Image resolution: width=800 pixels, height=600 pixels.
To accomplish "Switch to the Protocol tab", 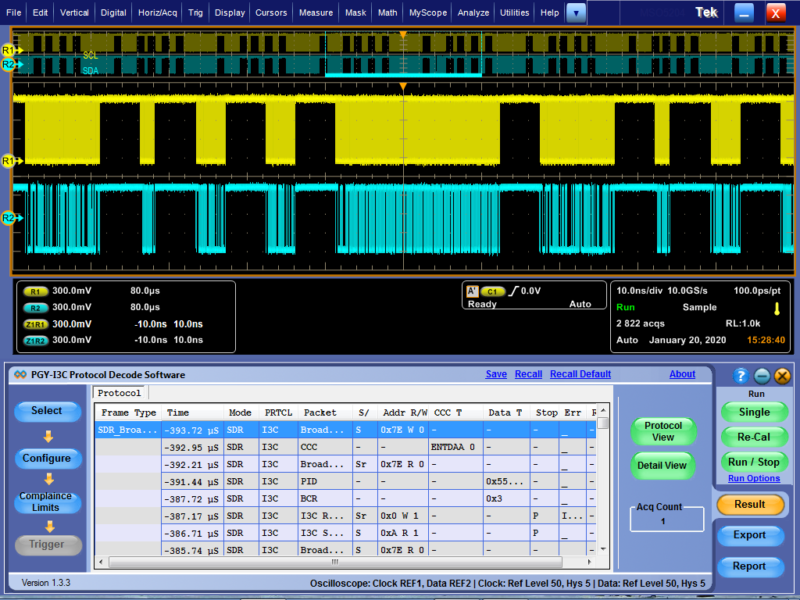I will coord(119,393).
